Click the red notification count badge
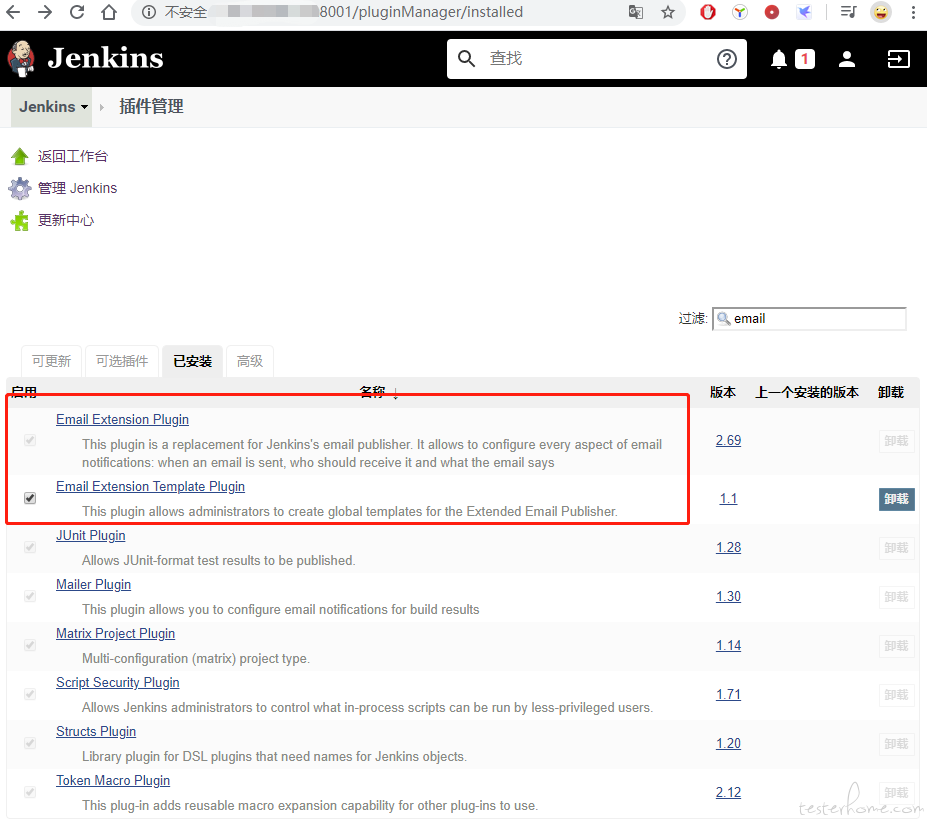The width and height of the screenshot is (927, 827). [805, 59]
